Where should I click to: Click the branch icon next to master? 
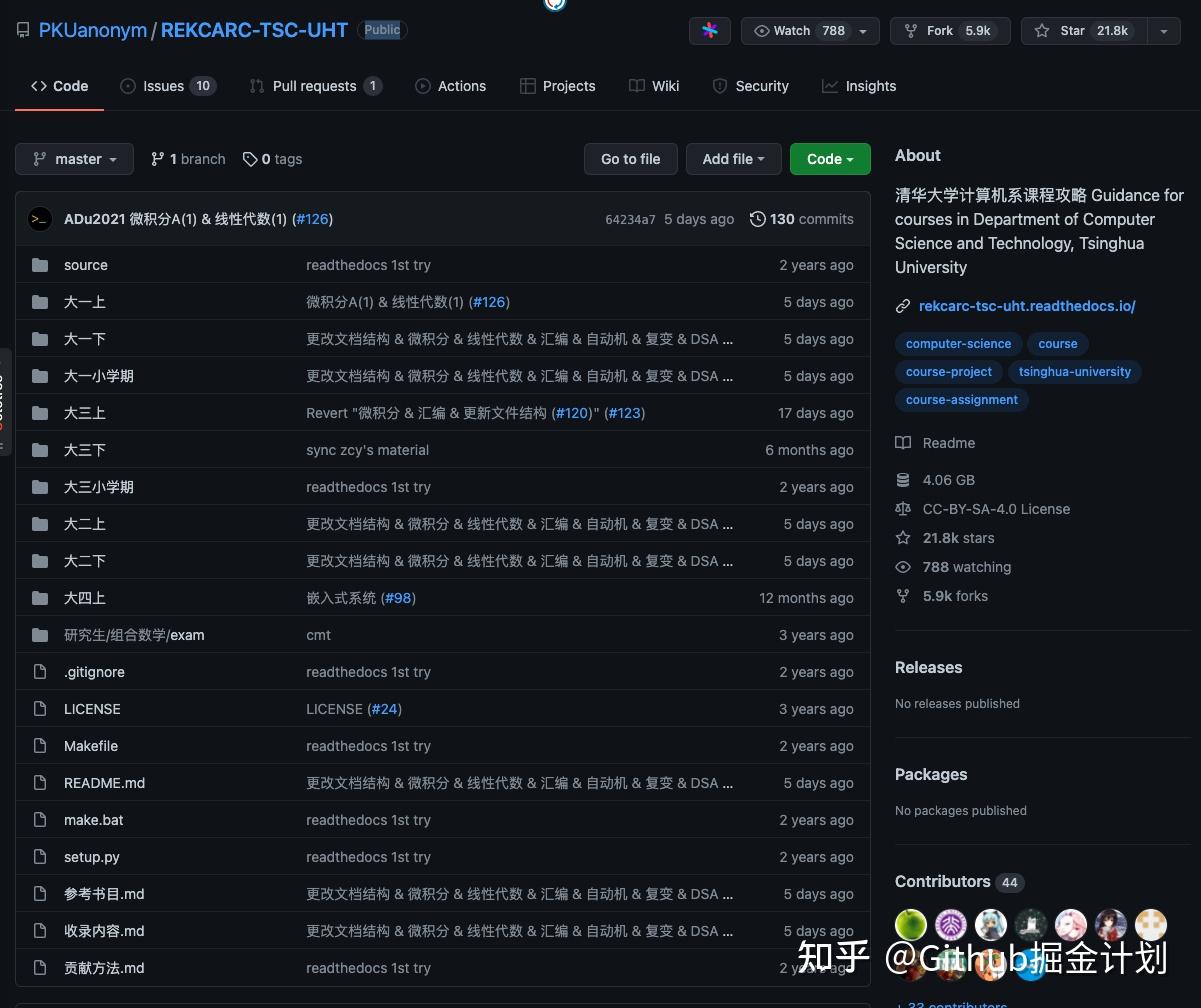pyautogui.click(x=157, y=159)
